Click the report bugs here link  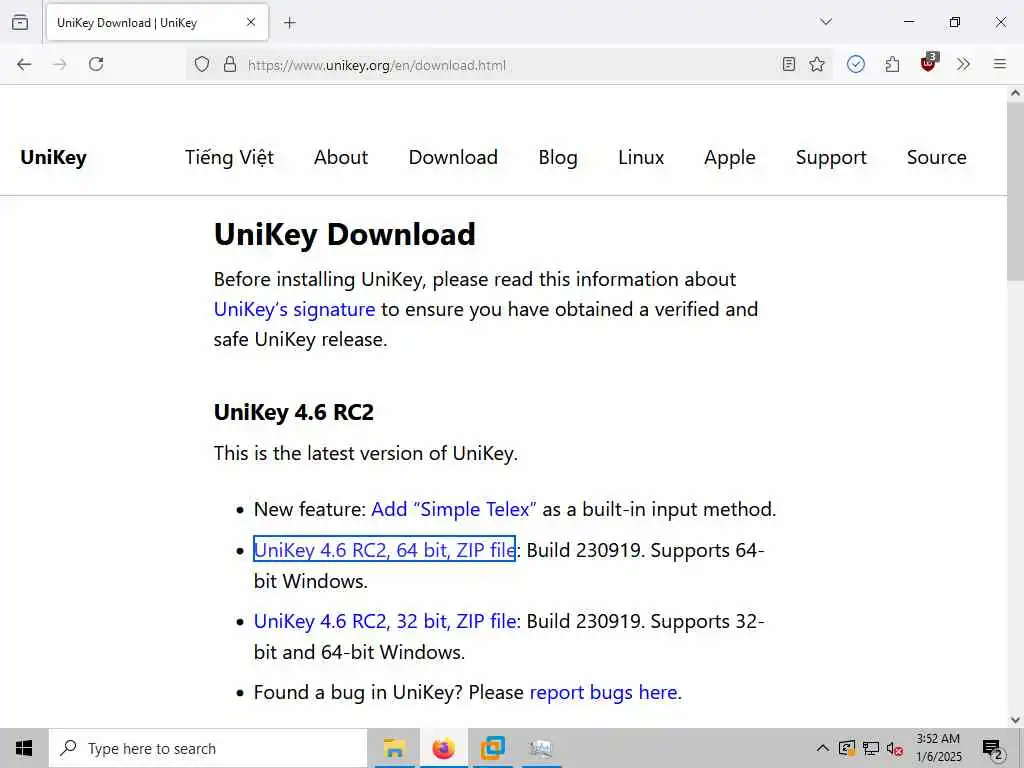coord(603,692)
